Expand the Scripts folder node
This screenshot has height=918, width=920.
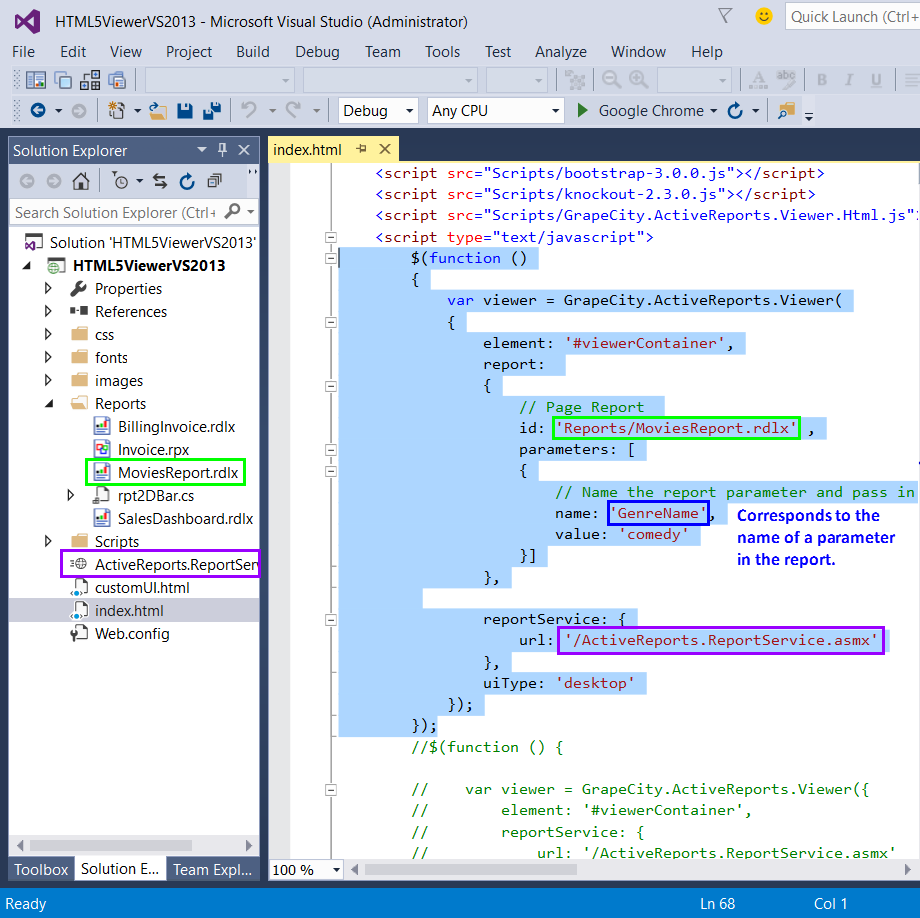click(x=48, y=541)
